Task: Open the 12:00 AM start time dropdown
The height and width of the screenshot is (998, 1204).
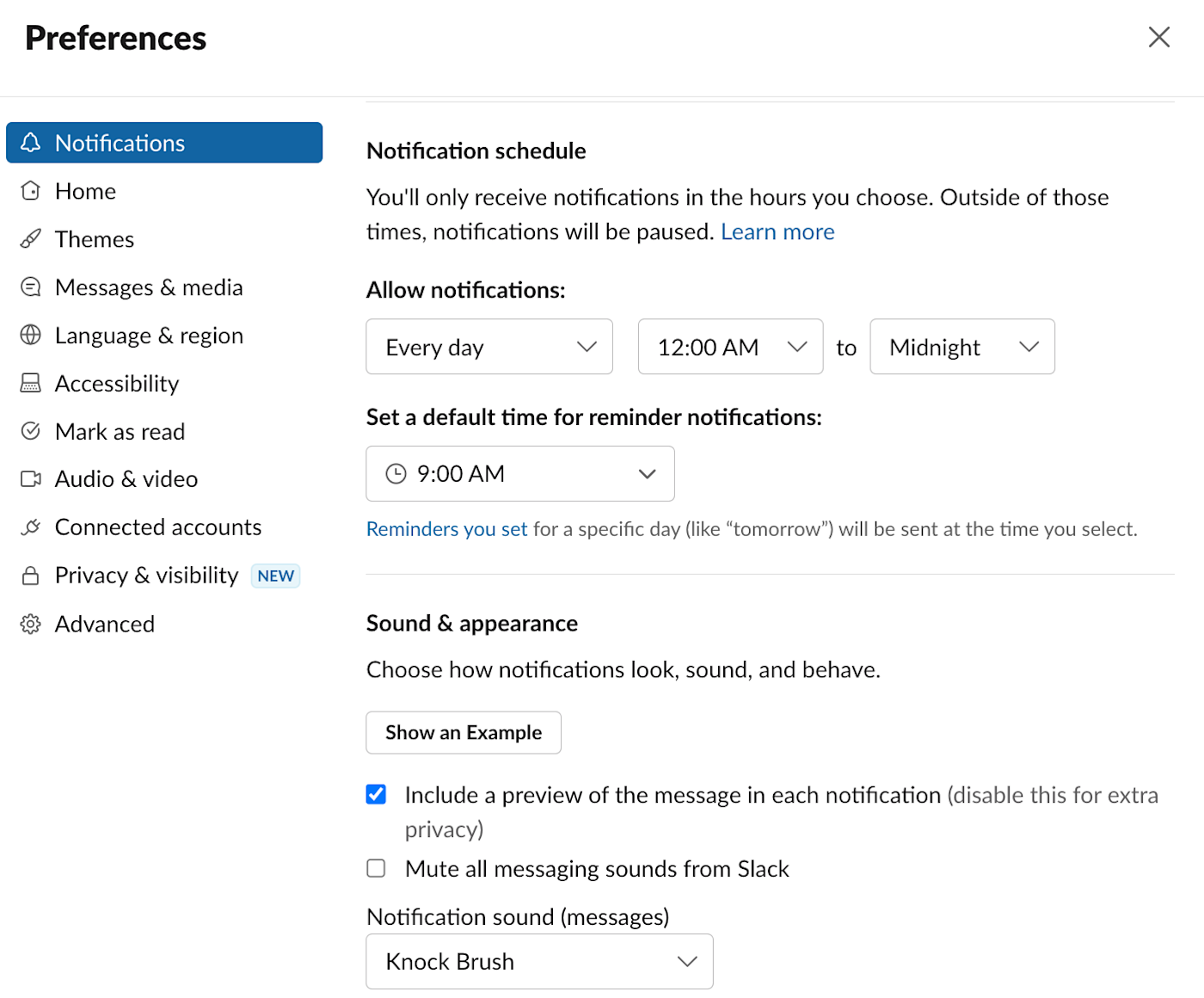Action: click(x=730, y=347)
